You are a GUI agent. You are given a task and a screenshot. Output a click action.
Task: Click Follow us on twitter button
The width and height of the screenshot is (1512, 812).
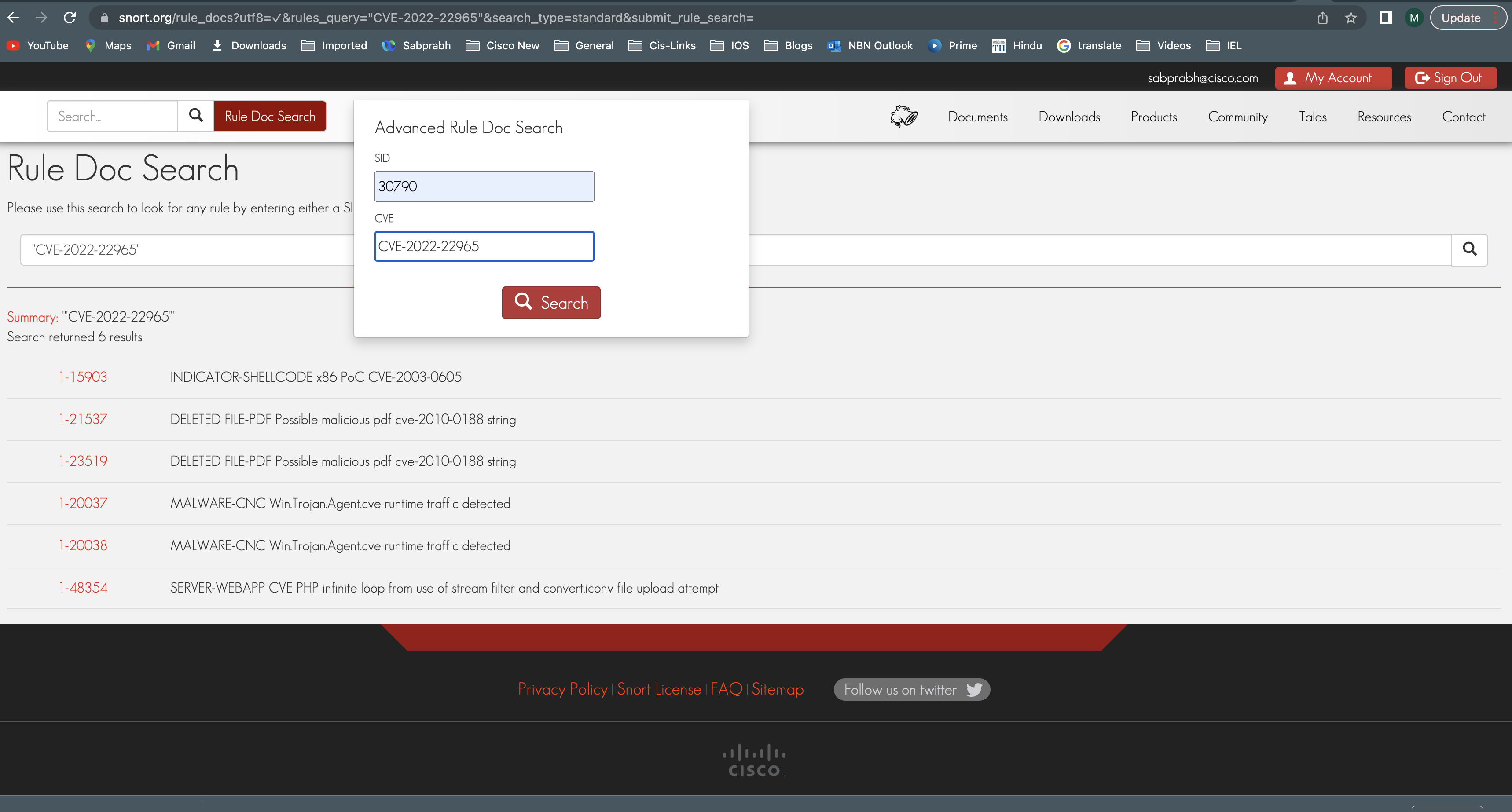(x=911, y=689)
